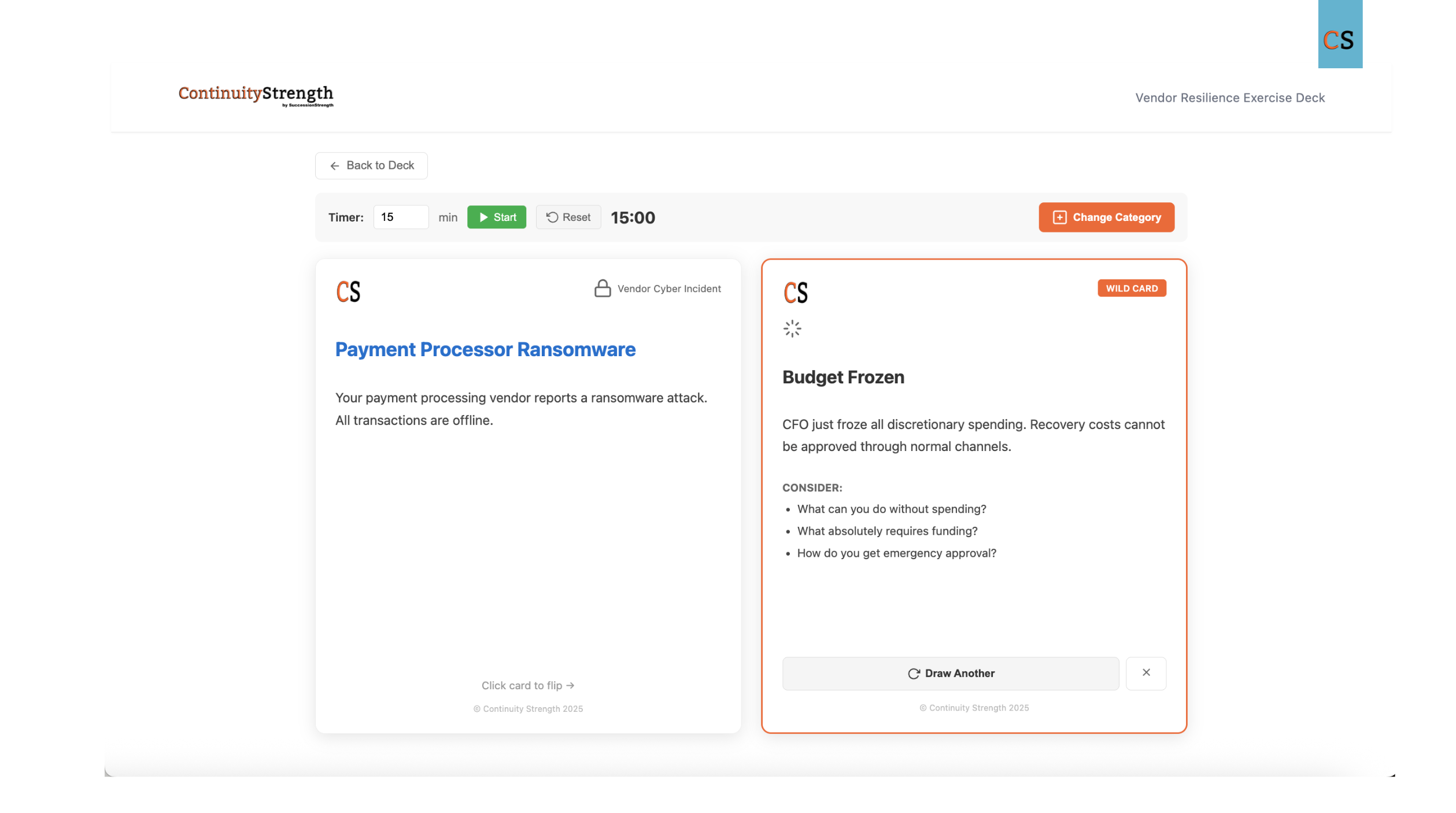Click the timer minutes input field
The height and width of the screenshot is (813, 1456).
pos(401,217)
